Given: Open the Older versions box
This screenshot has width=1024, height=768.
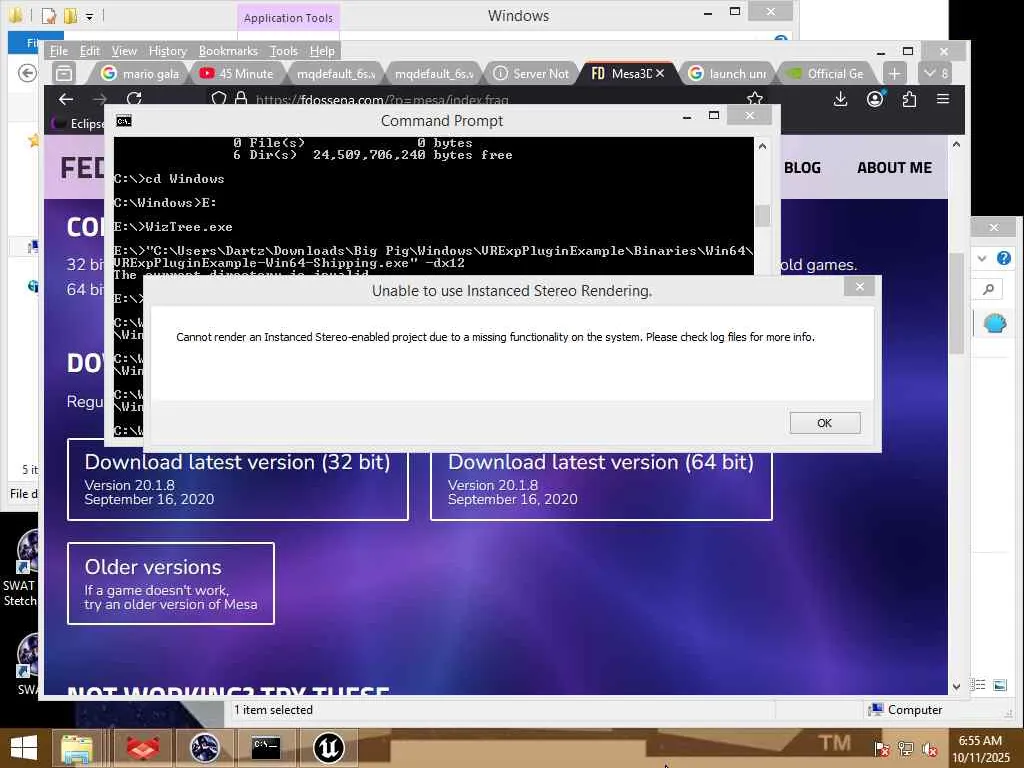Looking at the screenshot, I should point(170,583).
